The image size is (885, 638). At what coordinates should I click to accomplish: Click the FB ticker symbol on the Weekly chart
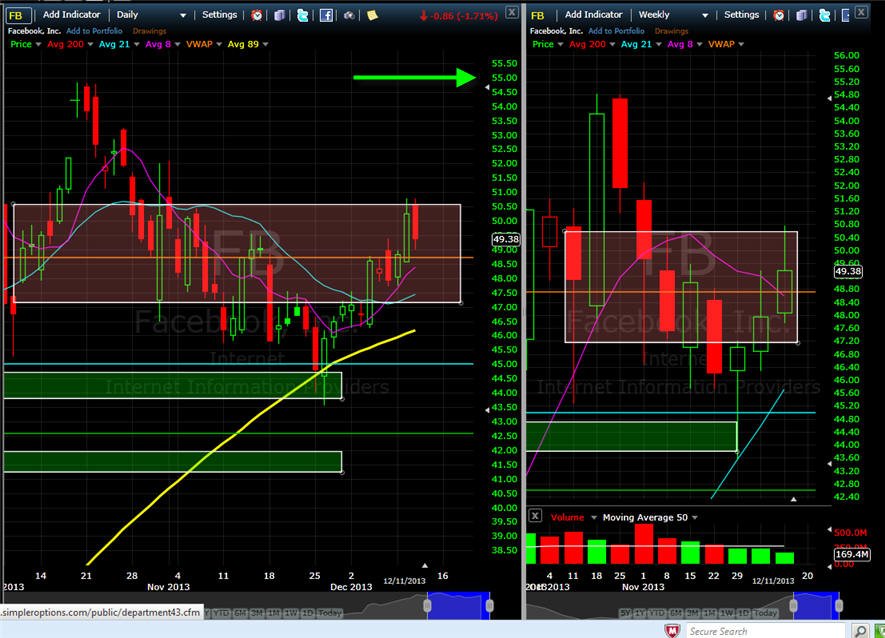[539, 15]
